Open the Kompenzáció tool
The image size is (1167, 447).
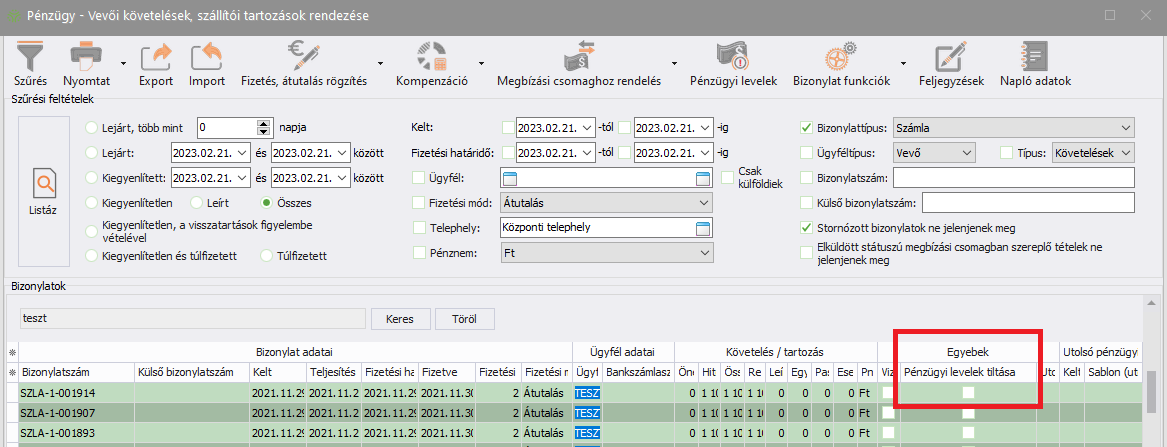click(432, 58)
